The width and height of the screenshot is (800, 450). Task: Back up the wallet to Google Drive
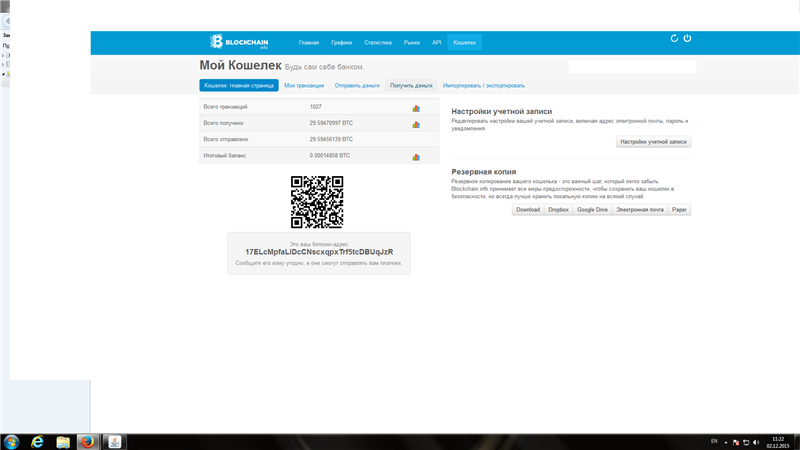point(592,210)
